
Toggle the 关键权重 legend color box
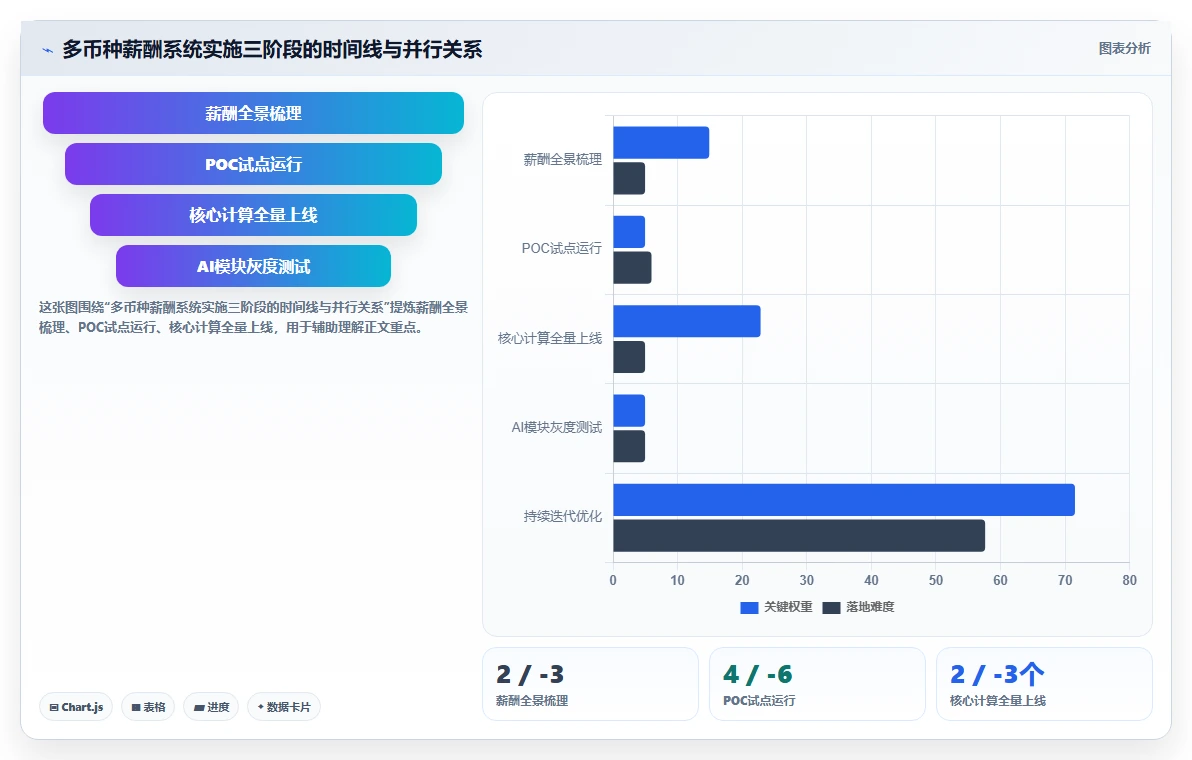coord(749,607)
